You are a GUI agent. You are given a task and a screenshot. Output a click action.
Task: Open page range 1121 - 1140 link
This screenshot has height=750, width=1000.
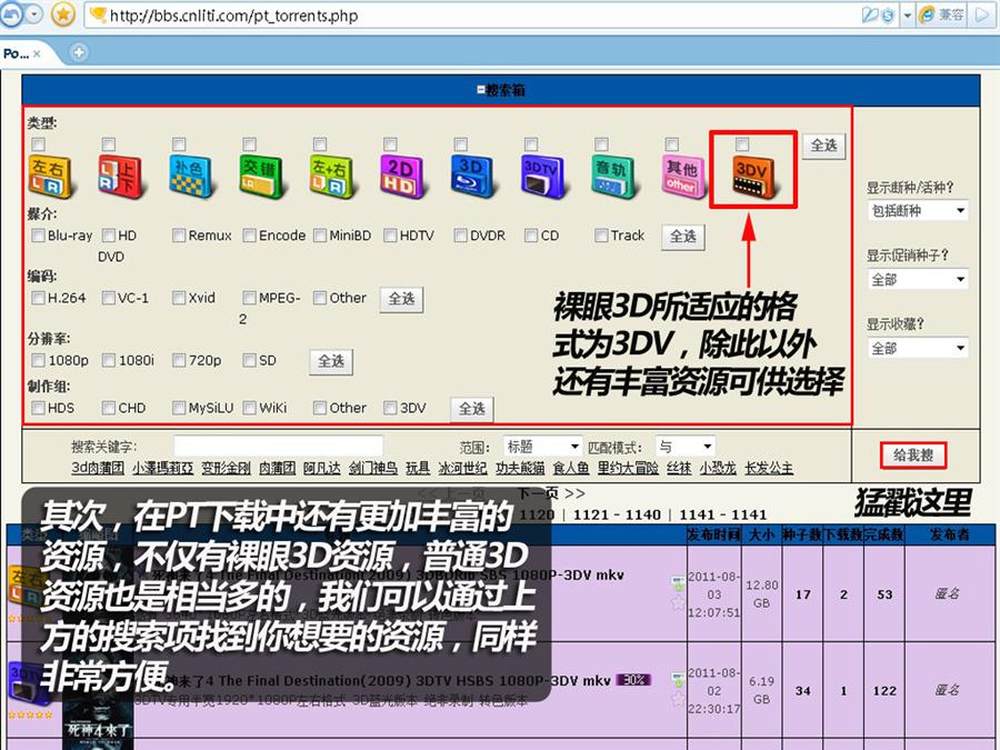(617, 515)
